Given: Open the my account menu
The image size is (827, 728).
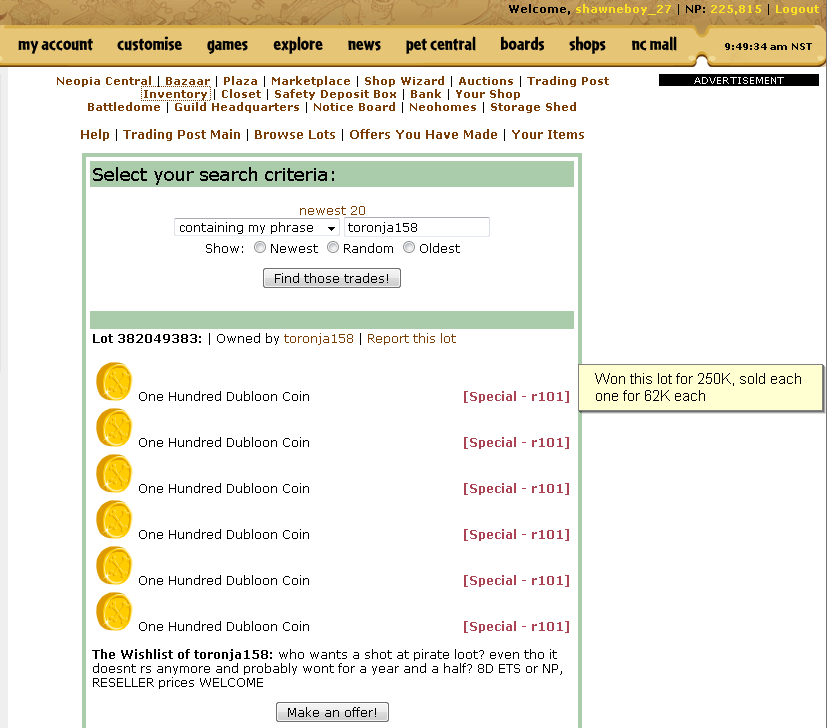Looking at the screenshot, I should click(x=55, y=45).
